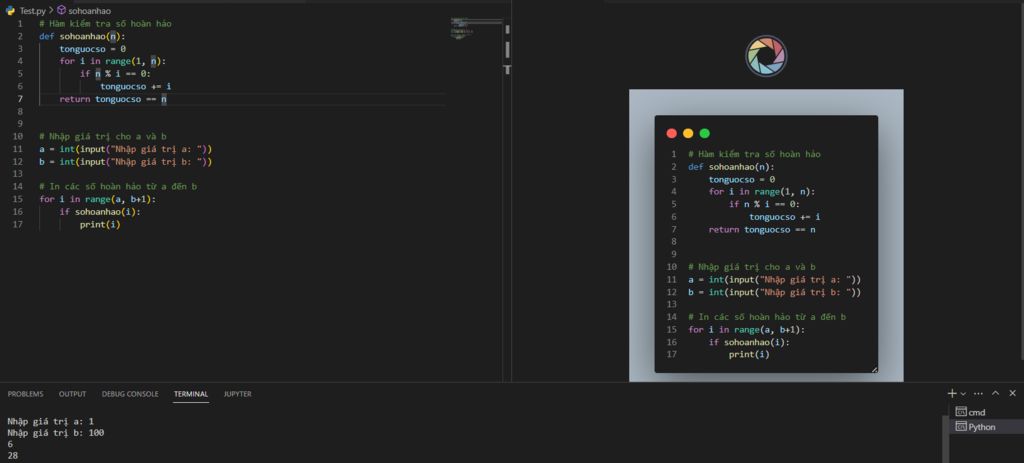Viewport: 1024px width, 463px height.
Task: Select the cmd terminal from the list
Action: coord(976,412)
